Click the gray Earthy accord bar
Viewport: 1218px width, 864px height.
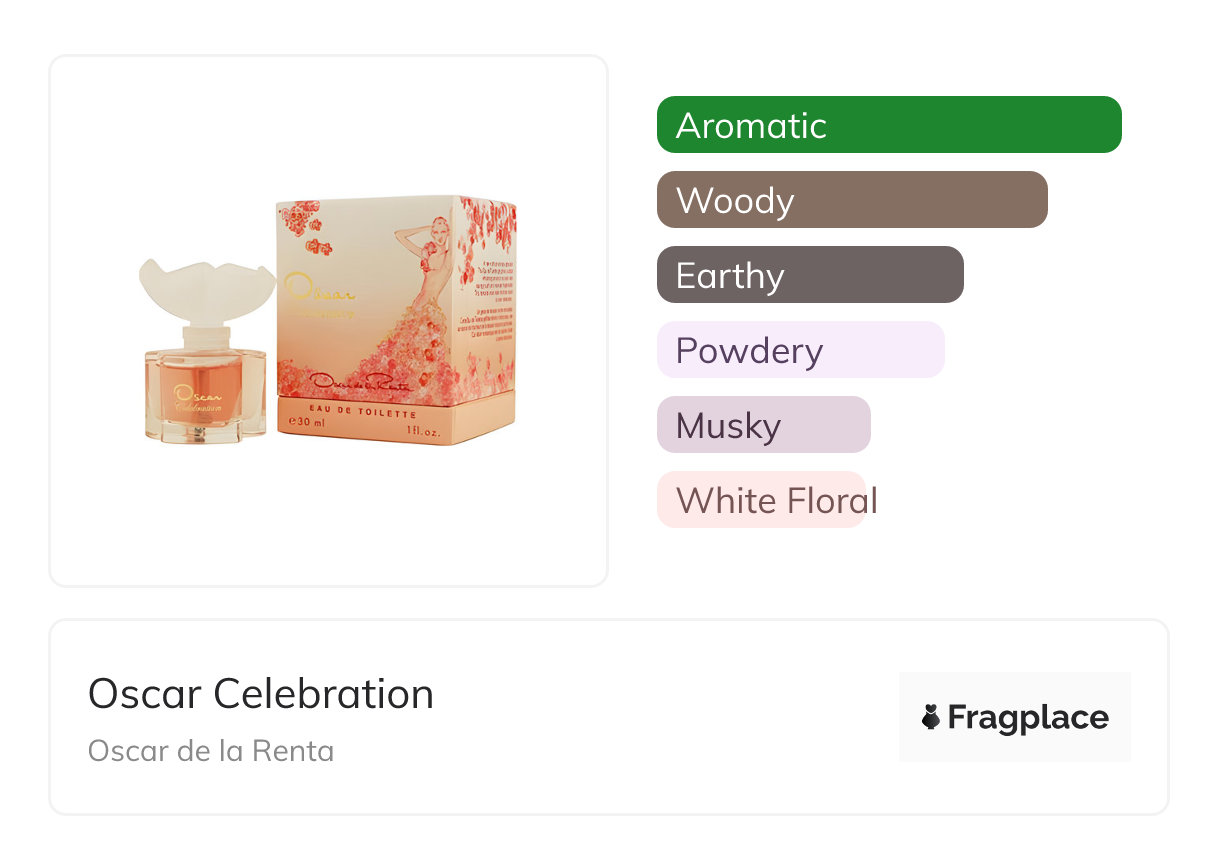click(809, 275)
